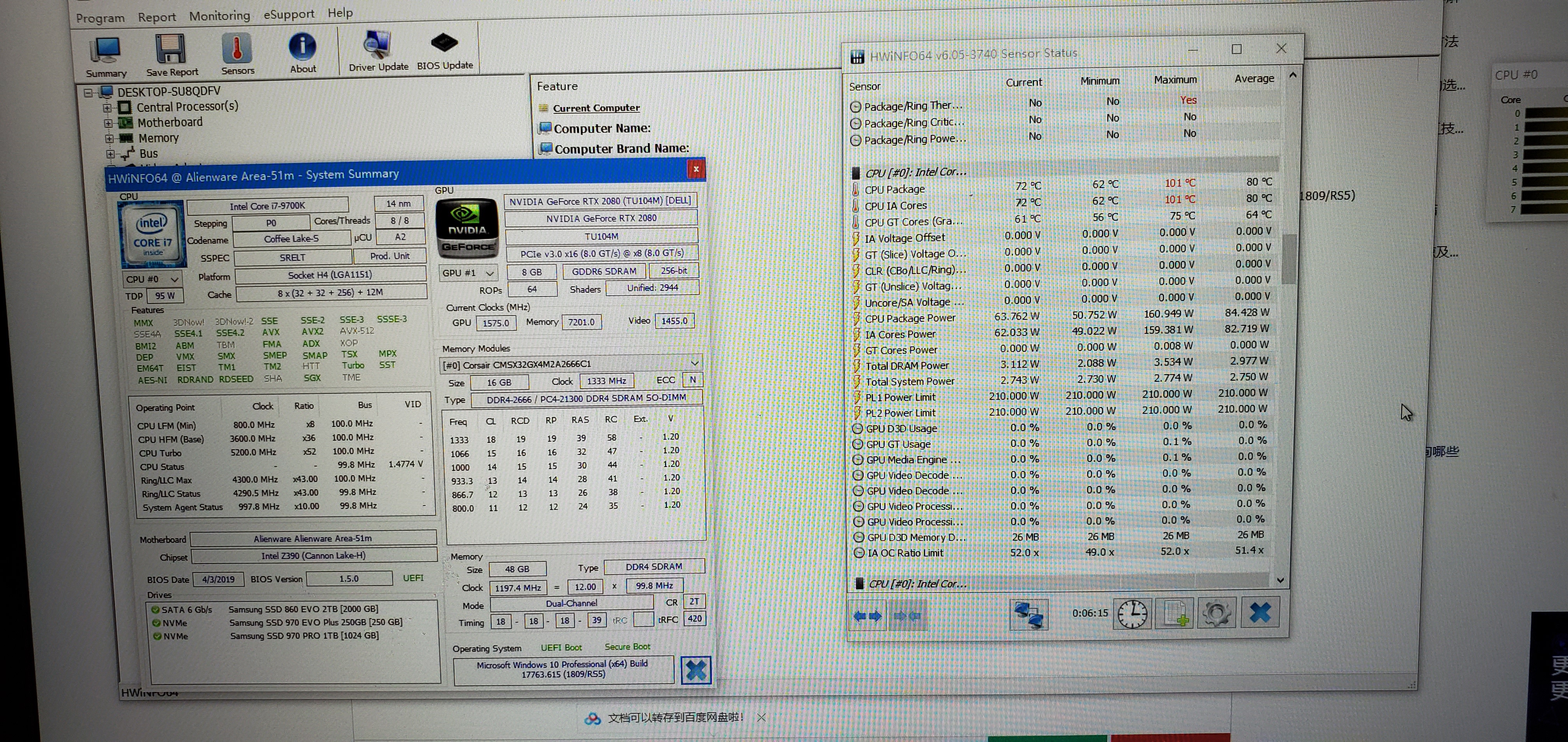
Task: Open the network computers icon in sensor window
Action: 1028,614
